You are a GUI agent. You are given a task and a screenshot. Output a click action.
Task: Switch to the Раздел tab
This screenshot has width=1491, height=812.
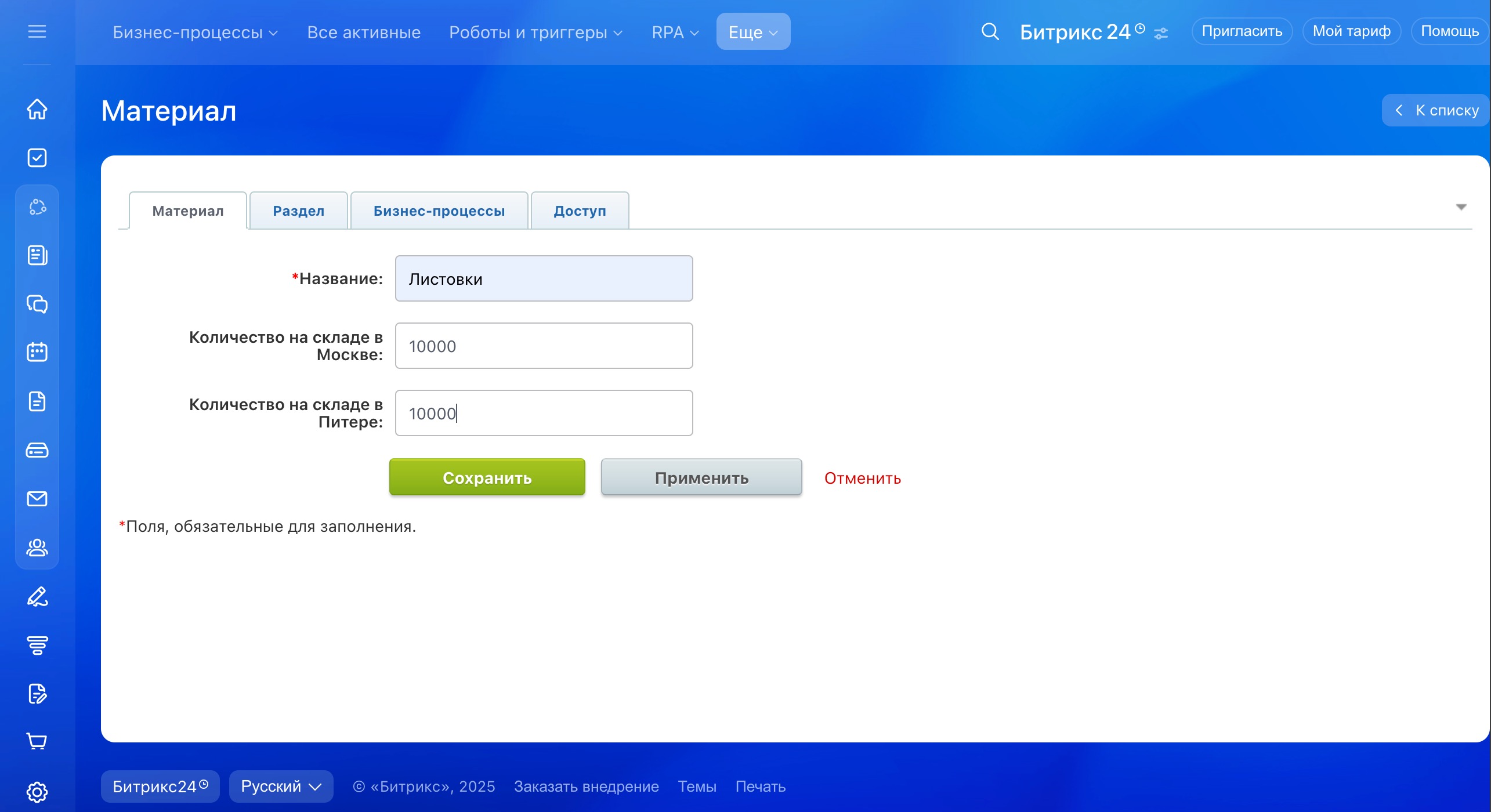tap(299, 211)
